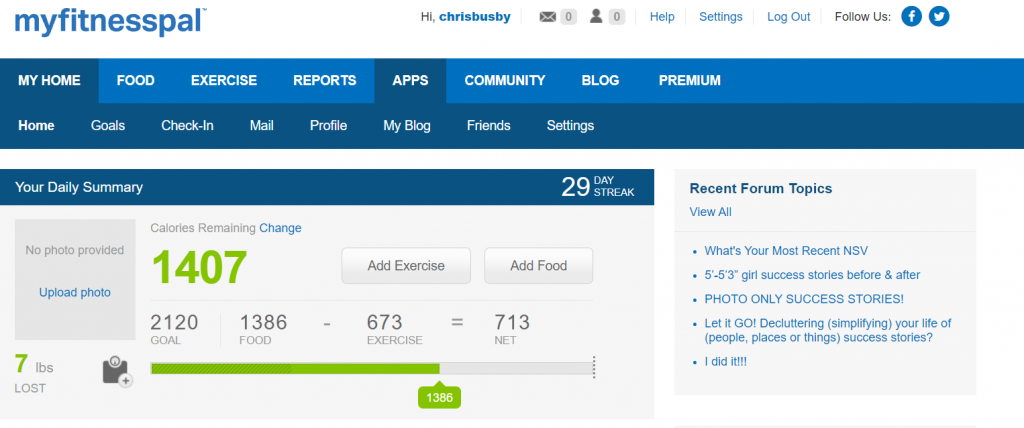Open the REPORTS tab
Viewport: 1024px width, 428px height.
[x=325, y=81]
